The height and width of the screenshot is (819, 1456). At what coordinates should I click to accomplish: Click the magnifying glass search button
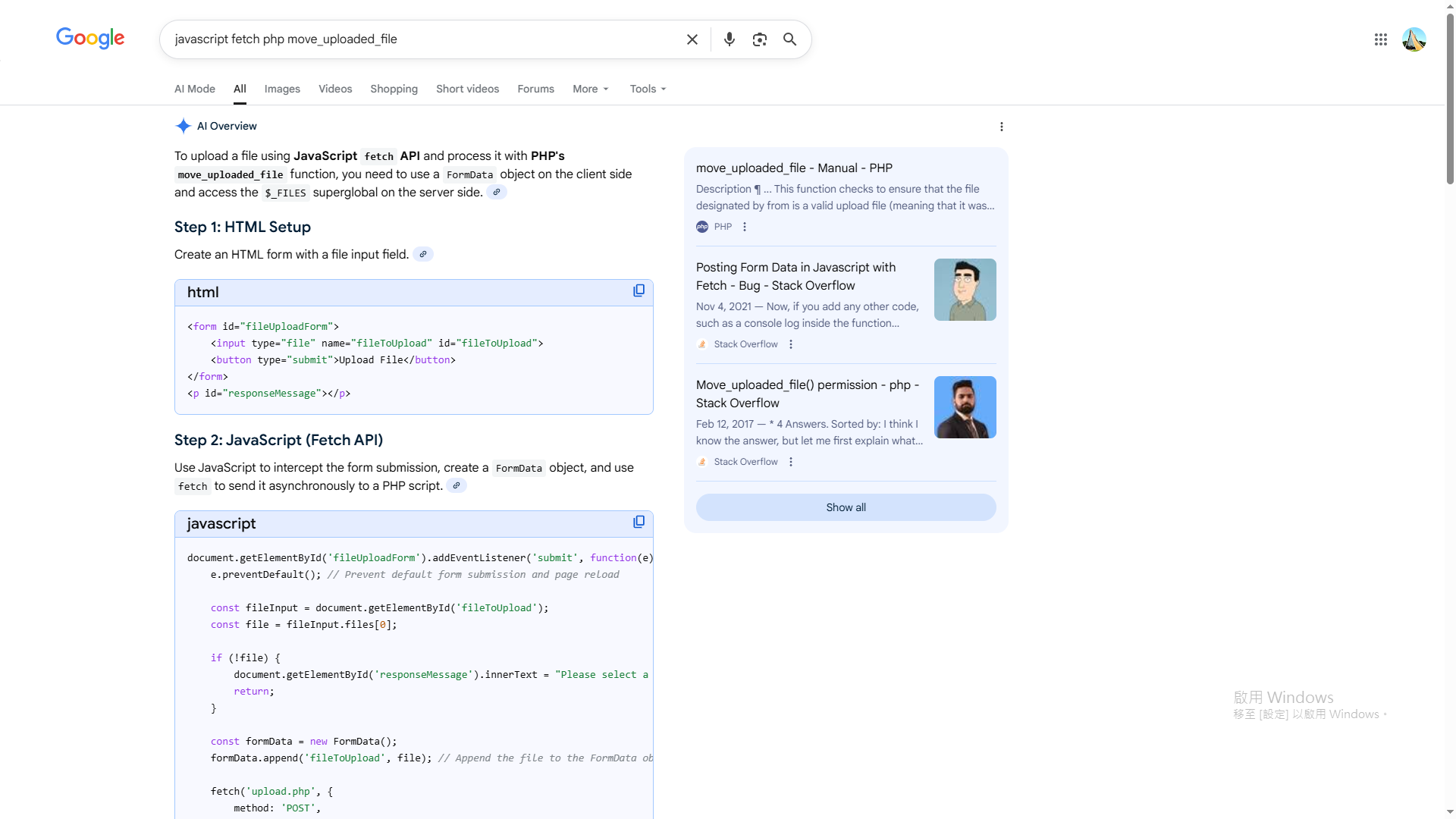(789, 39)
